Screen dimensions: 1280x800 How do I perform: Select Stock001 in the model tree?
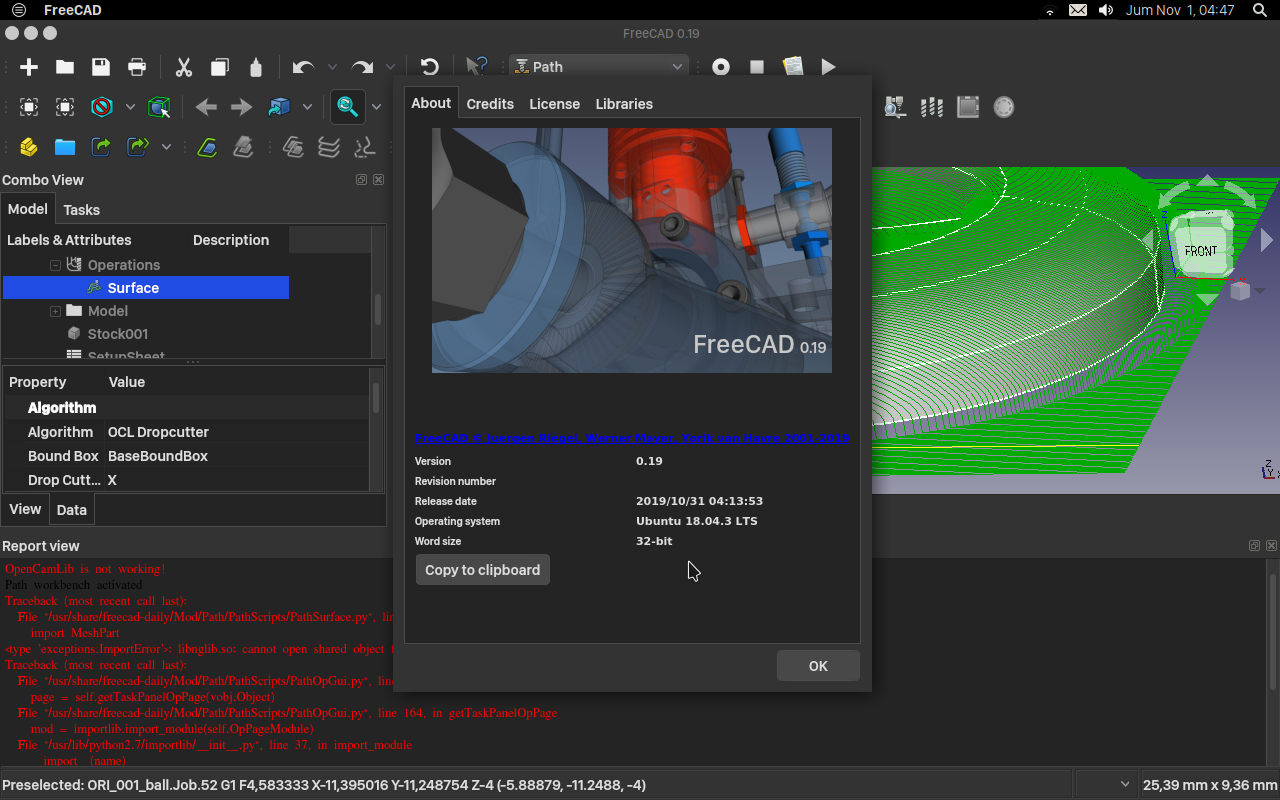point(118,334)
